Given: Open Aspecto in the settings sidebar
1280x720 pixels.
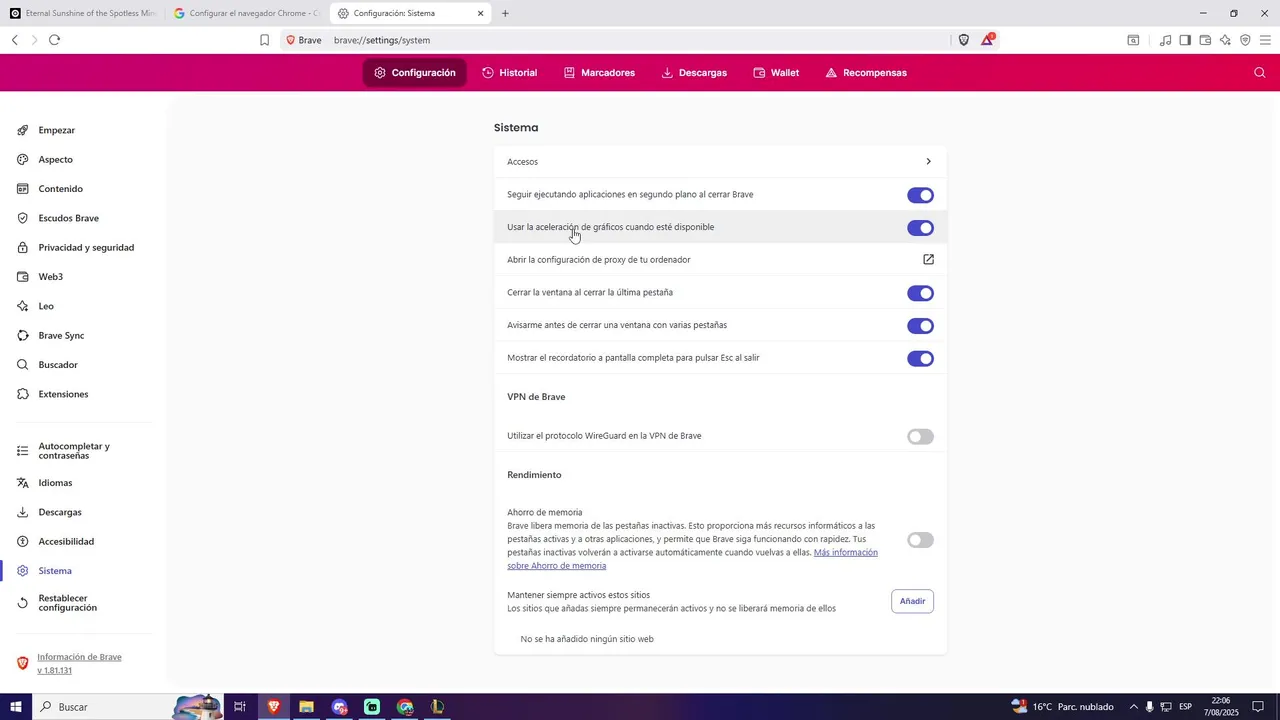Looking at the screenshot, I should tap(55, 159).
